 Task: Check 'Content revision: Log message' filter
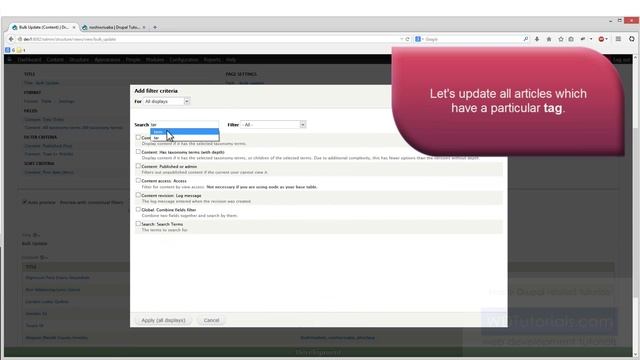(x=138, y=195)
